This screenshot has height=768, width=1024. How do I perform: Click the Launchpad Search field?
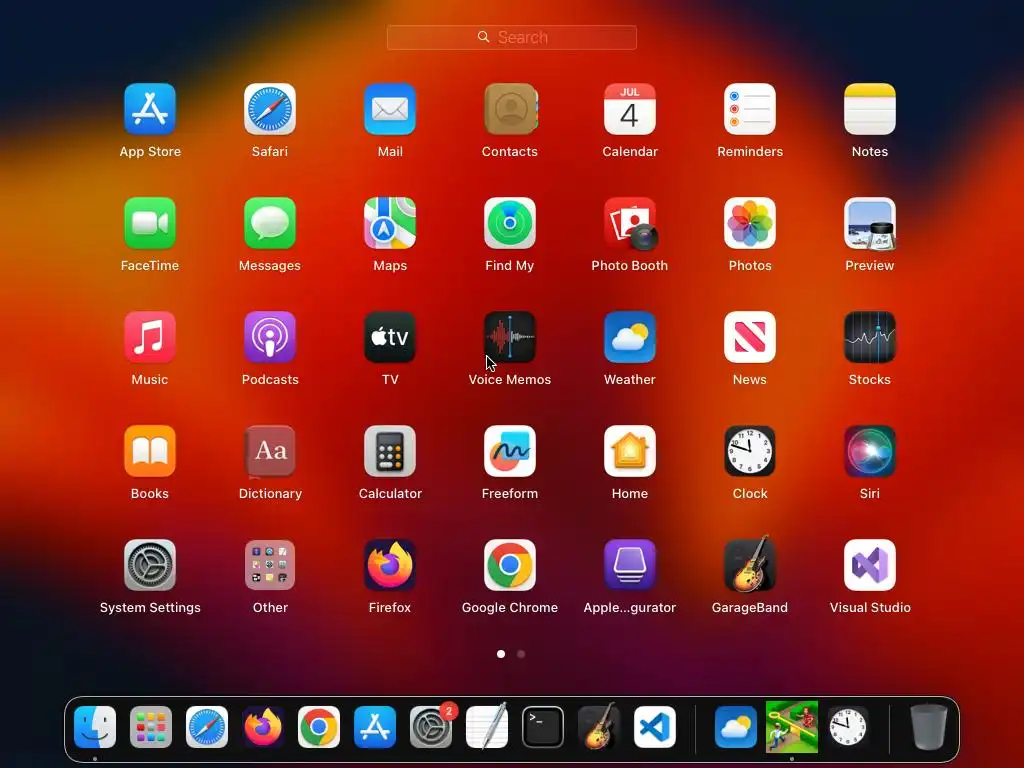click(x=512, y=37)
